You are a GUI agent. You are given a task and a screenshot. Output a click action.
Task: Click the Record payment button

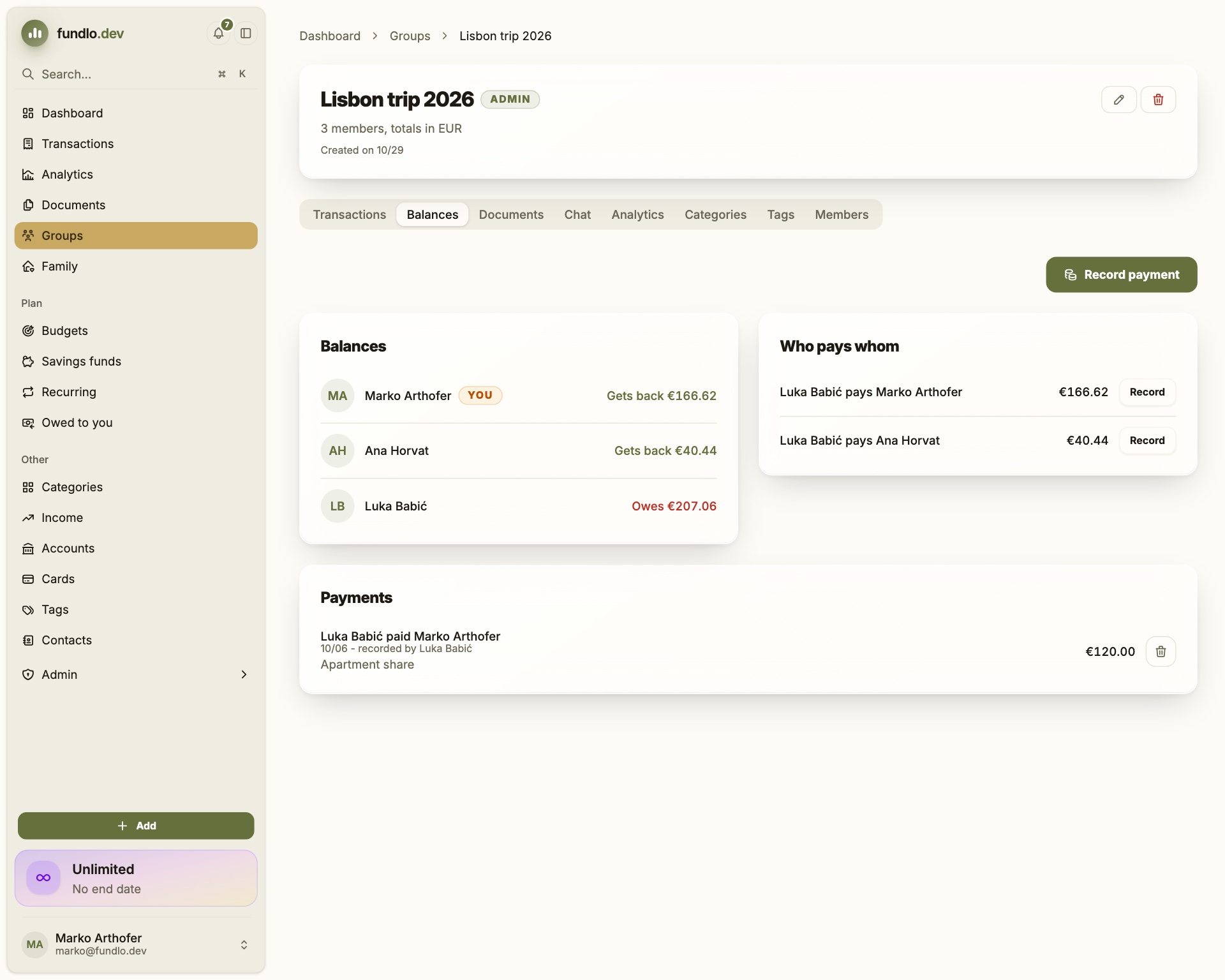point(1121,274)
